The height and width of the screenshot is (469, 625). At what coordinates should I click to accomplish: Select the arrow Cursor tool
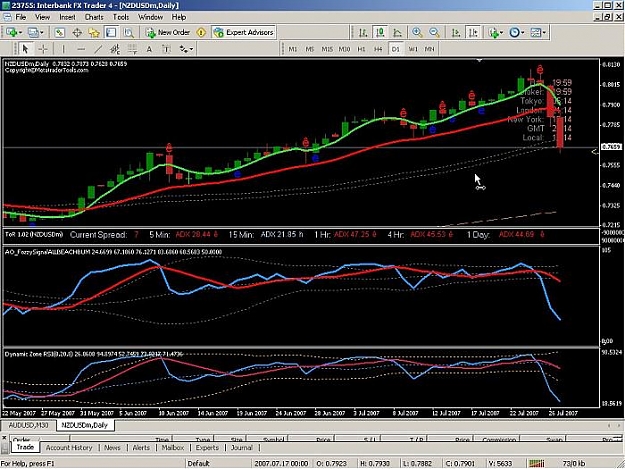point(25,49)
